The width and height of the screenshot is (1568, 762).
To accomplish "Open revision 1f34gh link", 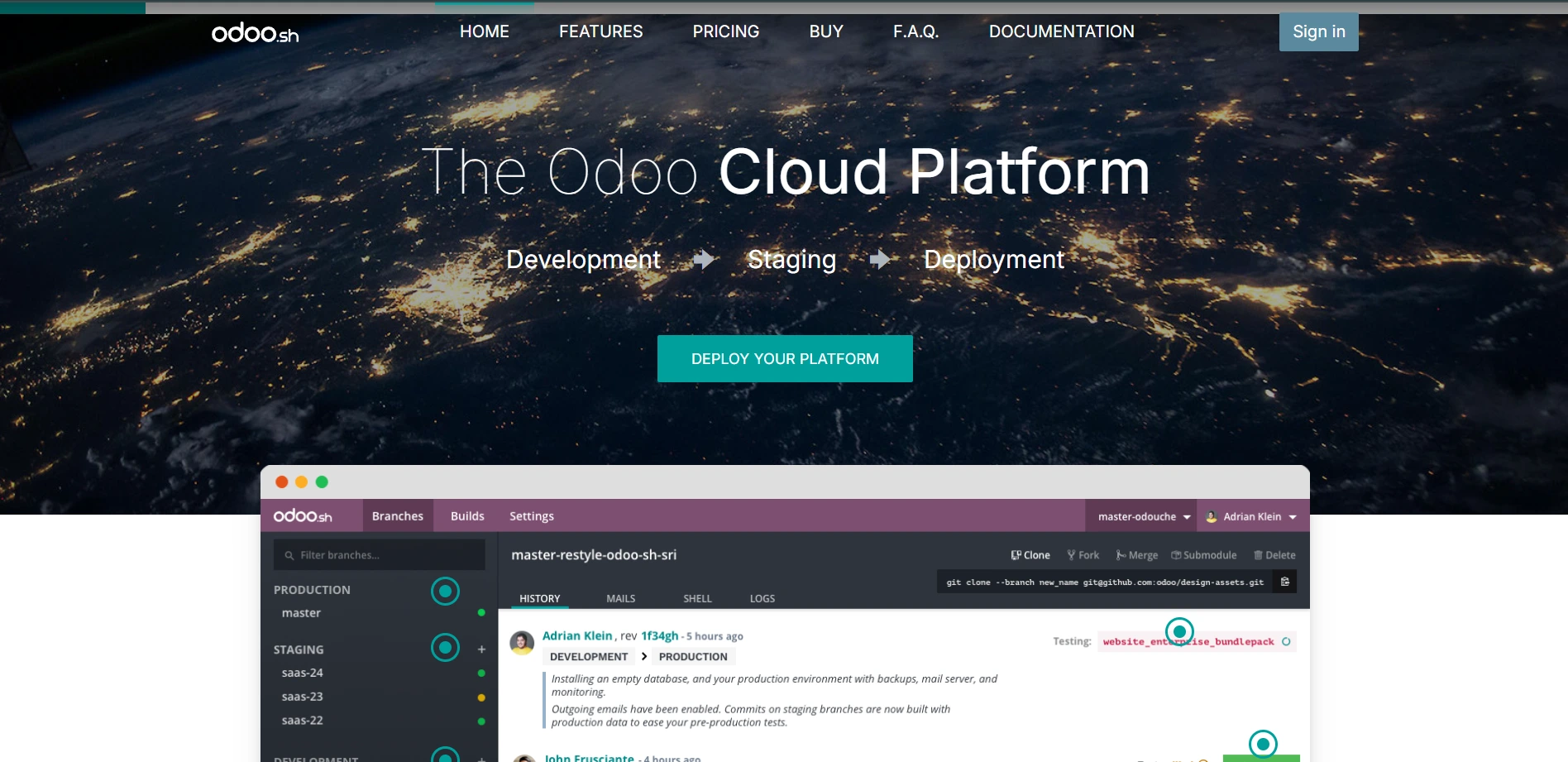I will [659, 635].
